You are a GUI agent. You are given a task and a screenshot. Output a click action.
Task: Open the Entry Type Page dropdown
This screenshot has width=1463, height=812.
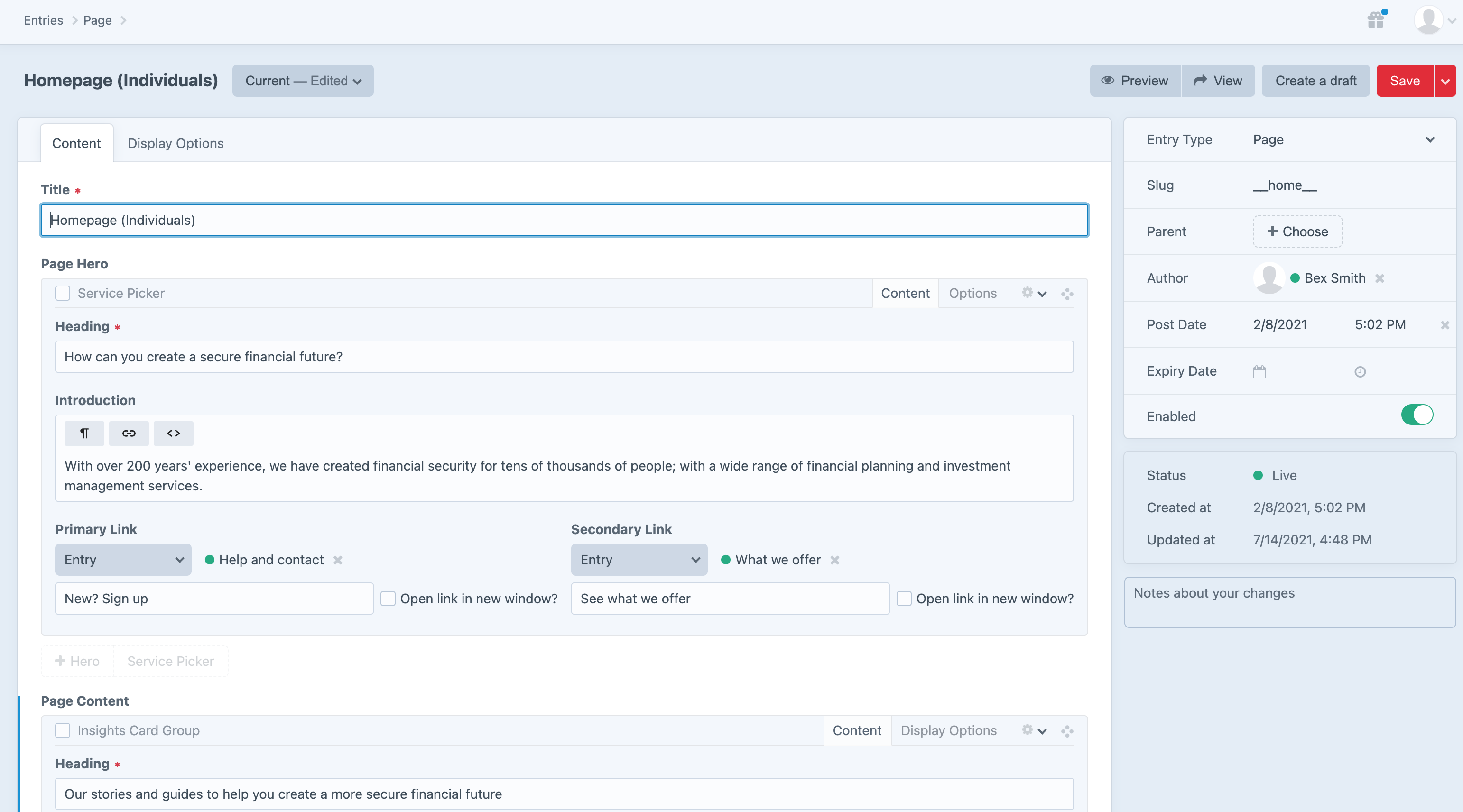point(1344,140)
